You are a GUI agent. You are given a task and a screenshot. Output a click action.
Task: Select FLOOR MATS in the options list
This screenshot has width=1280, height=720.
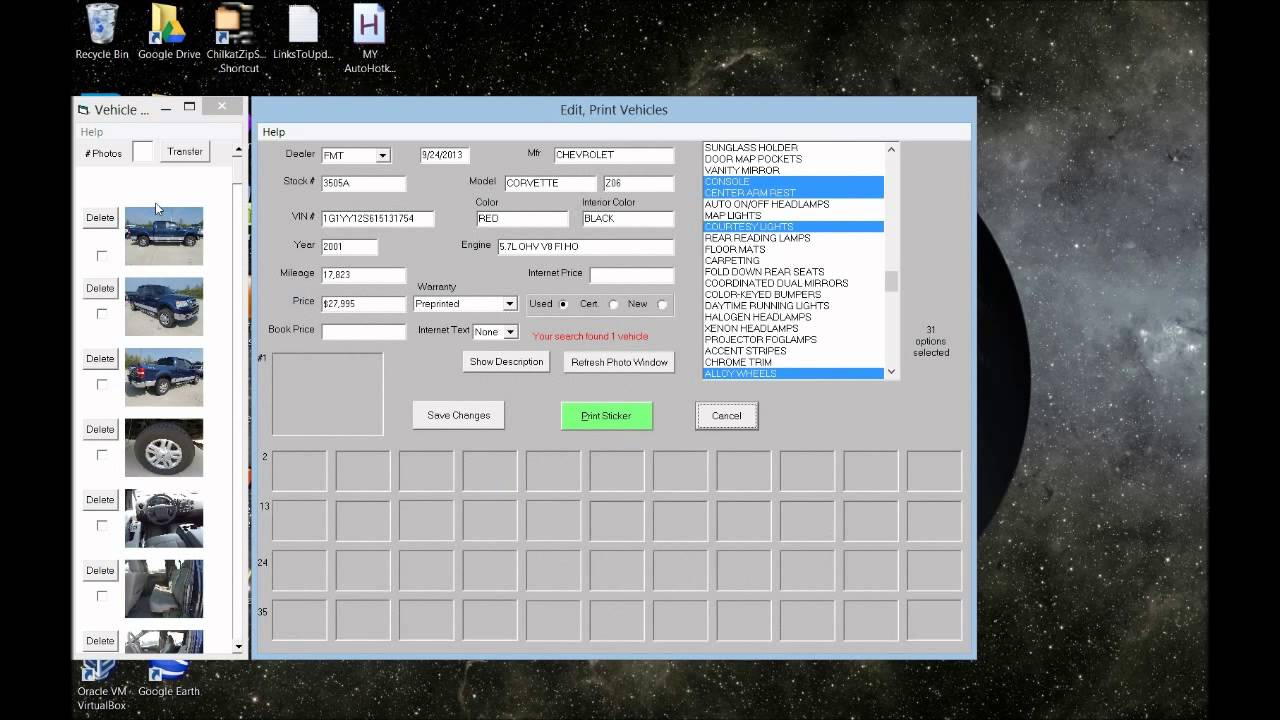(x=794, y=250)
